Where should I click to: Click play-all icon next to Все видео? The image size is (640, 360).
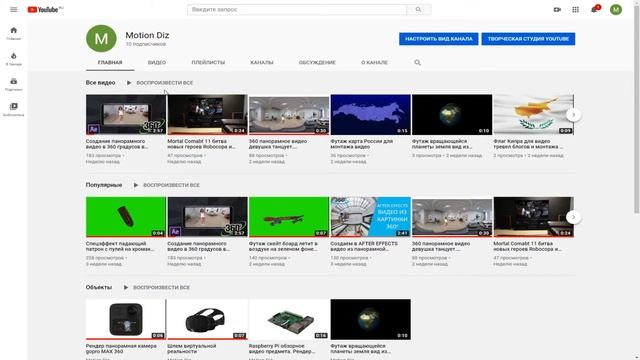(129, 83)
